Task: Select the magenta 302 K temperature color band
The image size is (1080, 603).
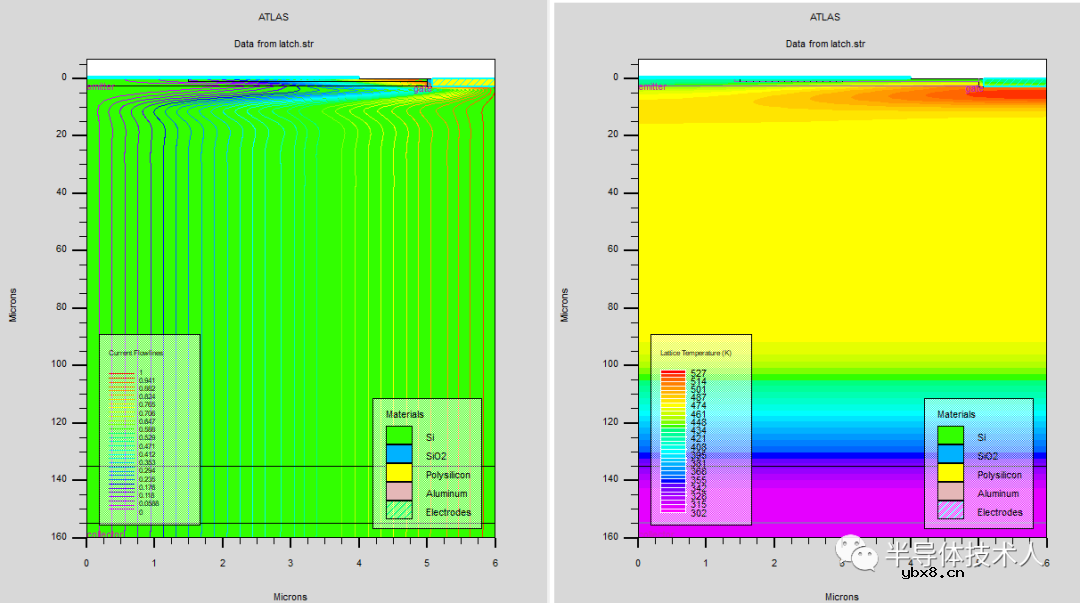Action: click(x=673, y=512)
